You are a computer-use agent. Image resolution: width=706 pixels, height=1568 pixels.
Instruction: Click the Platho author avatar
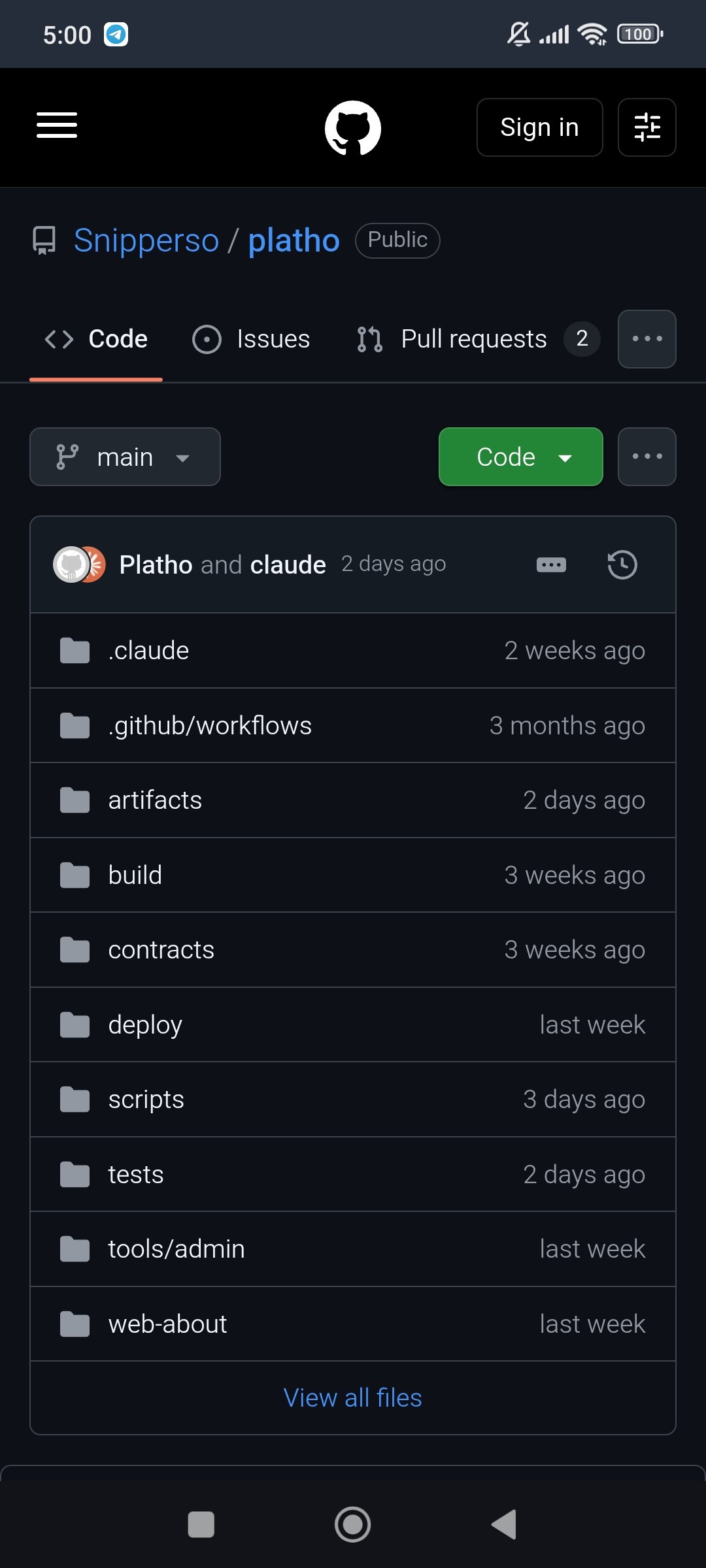[71, 564]
